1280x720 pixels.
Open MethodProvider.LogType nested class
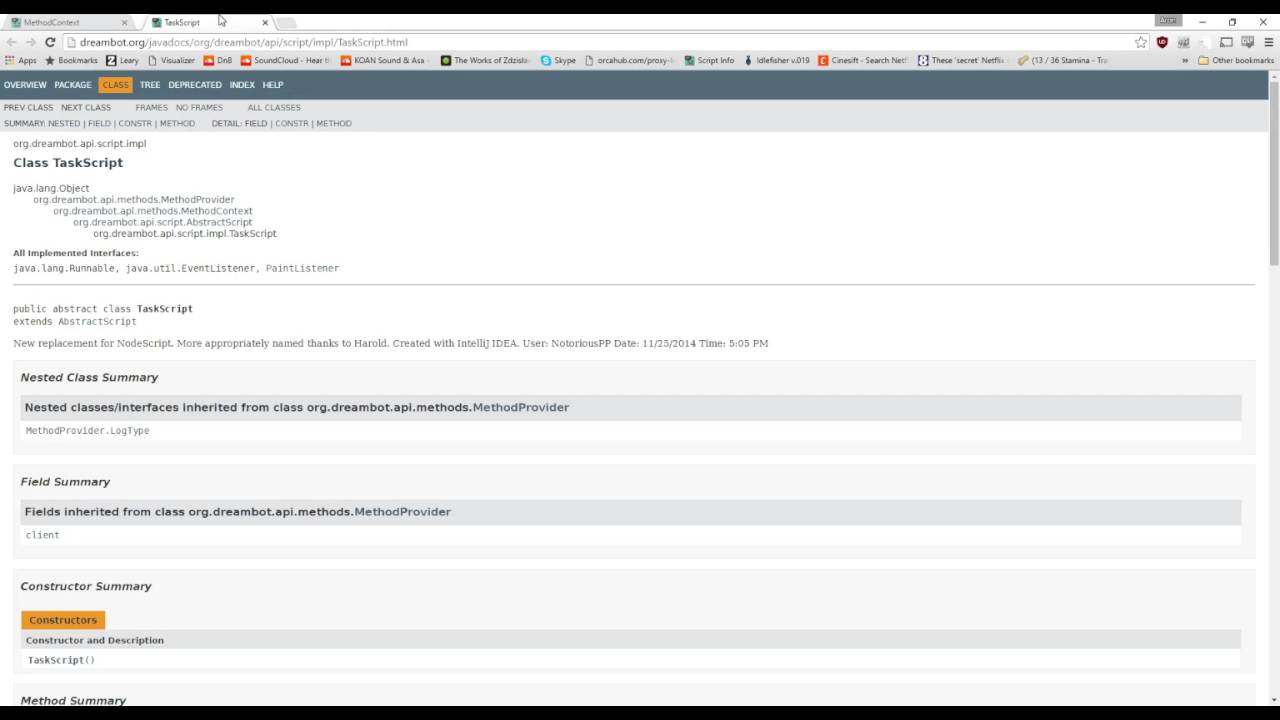click(87, 430)
